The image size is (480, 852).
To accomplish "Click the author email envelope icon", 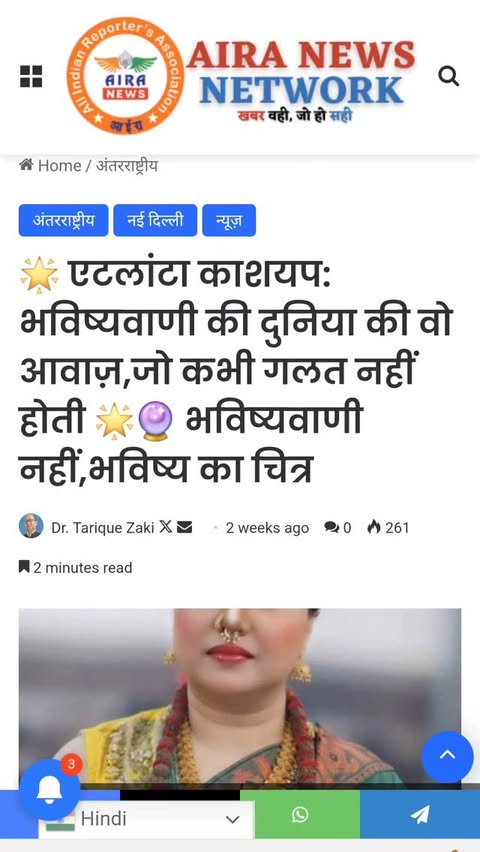I will tap(185, 527).
